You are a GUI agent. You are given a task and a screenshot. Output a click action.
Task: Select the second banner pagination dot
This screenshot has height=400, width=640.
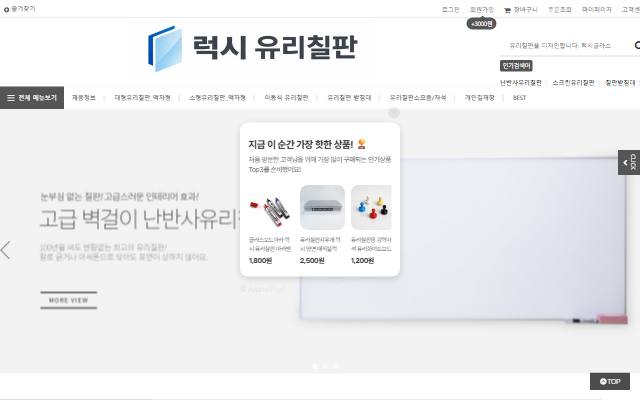pyautogui.click(x=325, y=366)
